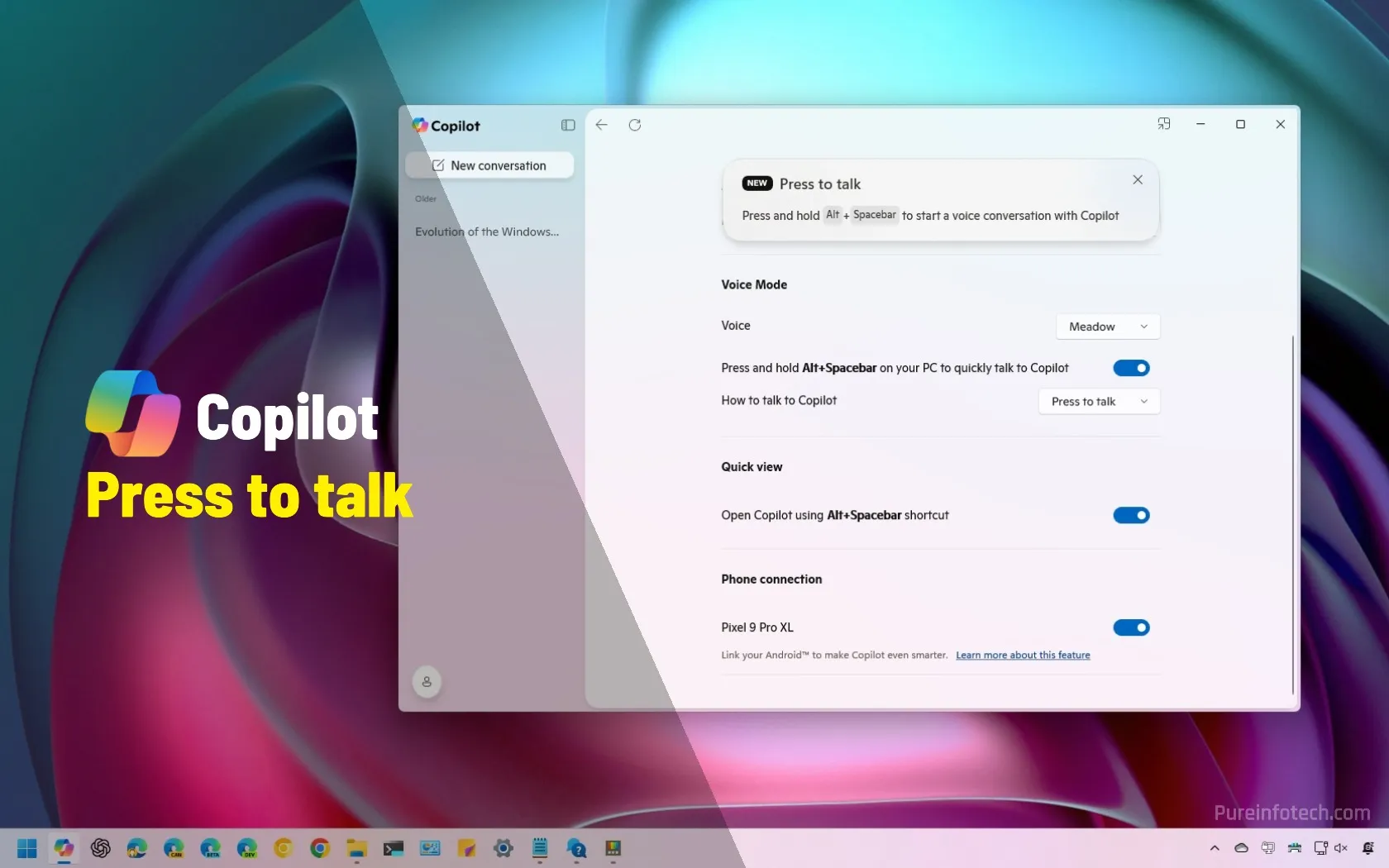
Task: Open the Control Panel taskbar icon
Action: tap(430, 848)
